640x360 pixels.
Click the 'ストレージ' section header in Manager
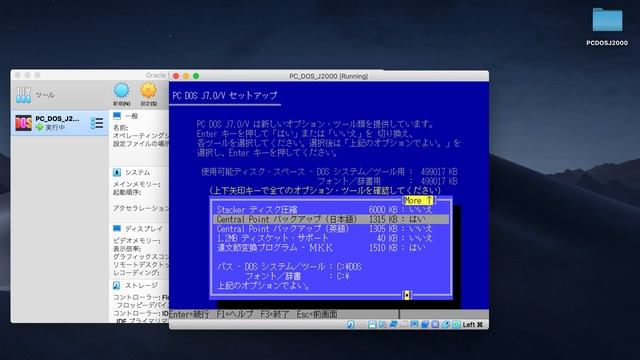pos(141,285)
